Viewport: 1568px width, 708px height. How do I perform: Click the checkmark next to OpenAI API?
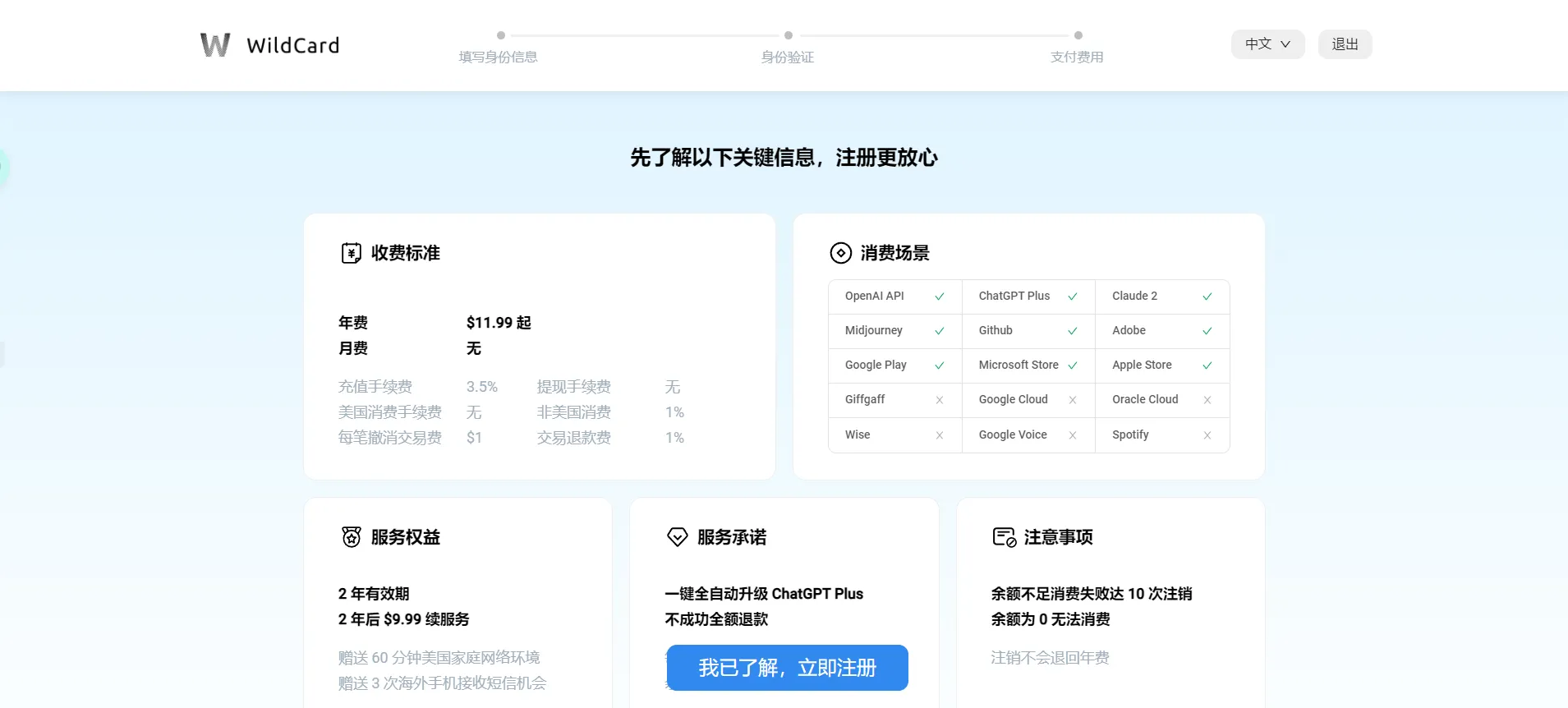(939, 297)
